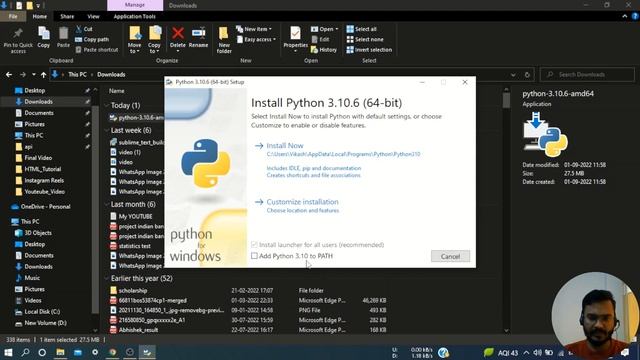The width and height of the screenshot is (640, 360).
Task: Sort by the Name column header
Action: 117,91
